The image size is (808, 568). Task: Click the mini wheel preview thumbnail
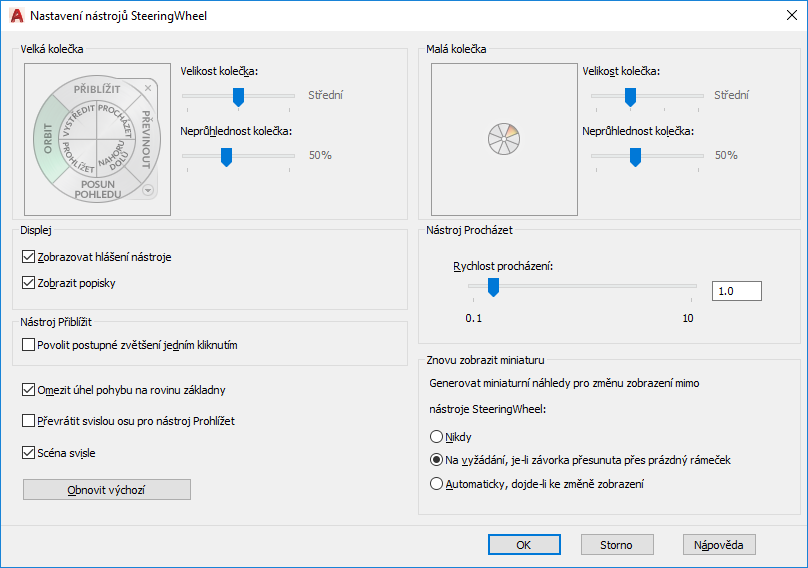pyautogui.click(x=504, y=139)
